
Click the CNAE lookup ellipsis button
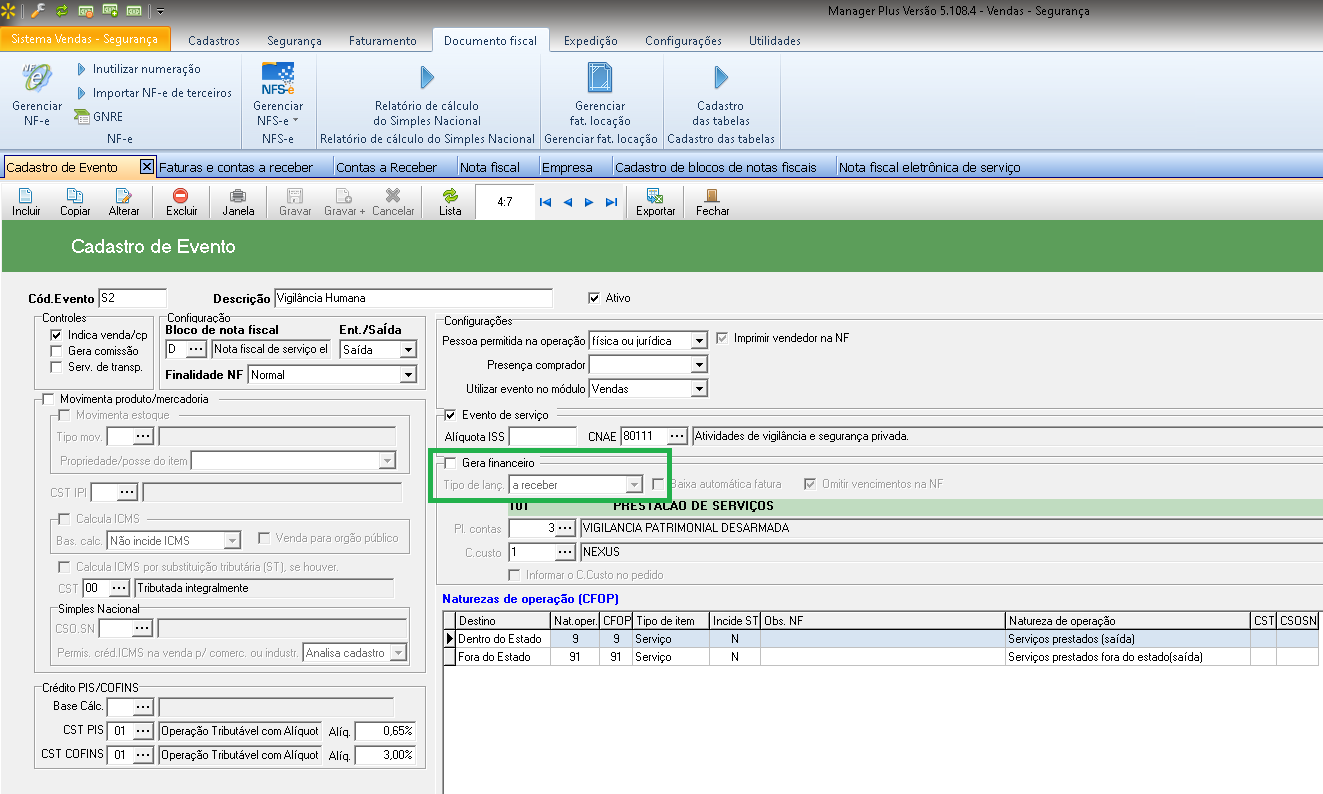click(x=677, y=436)
